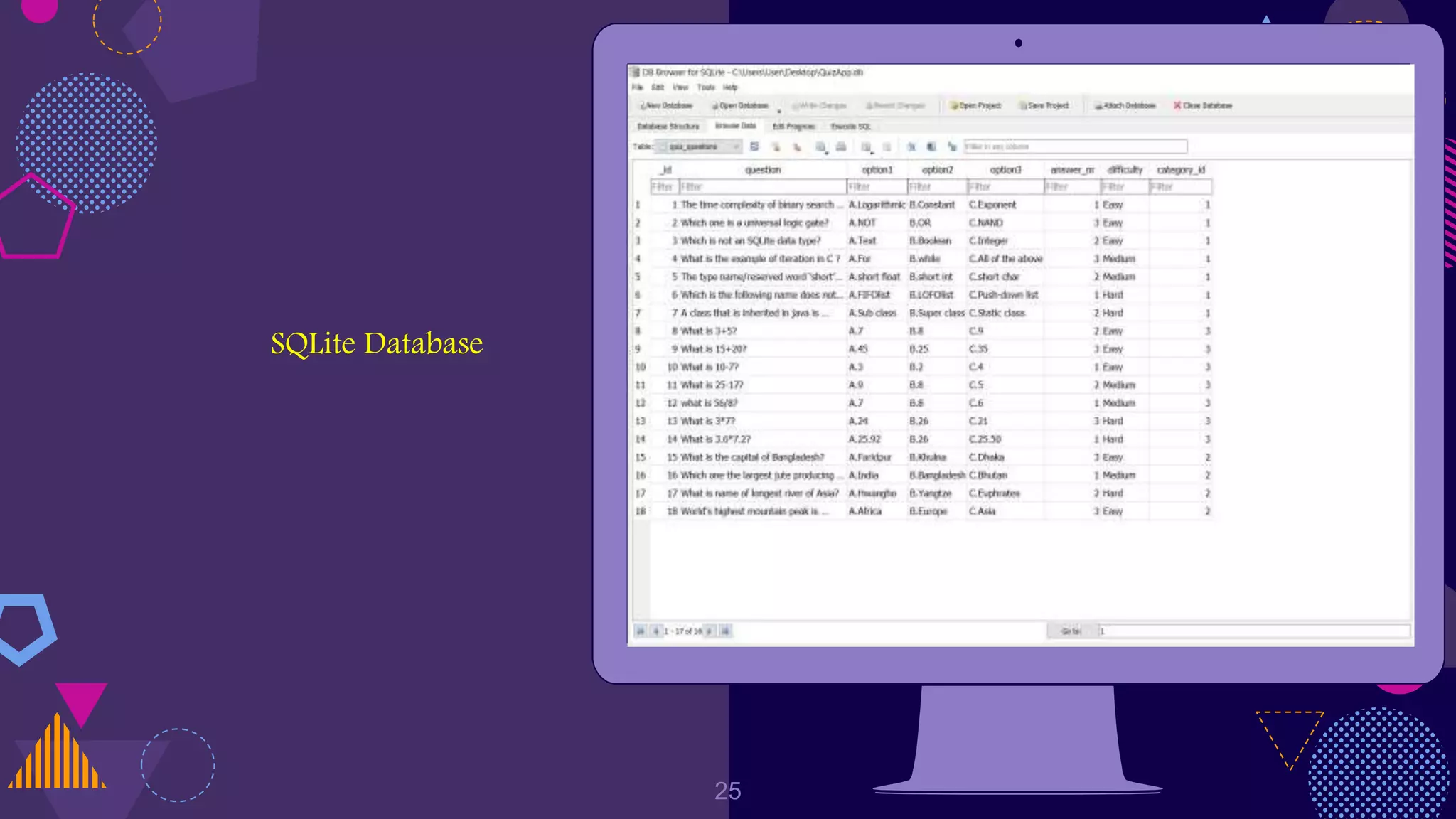Image resolution: width=1456 pixels, height=819 pixels.
Task: Click the _id column header
Action: [x=665, y=170]
